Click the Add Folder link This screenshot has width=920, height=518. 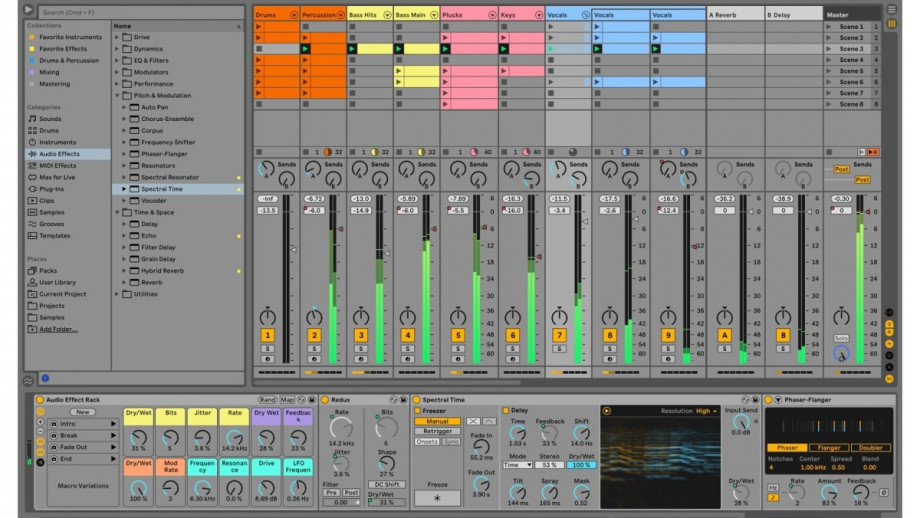click(x=58, y=329)
